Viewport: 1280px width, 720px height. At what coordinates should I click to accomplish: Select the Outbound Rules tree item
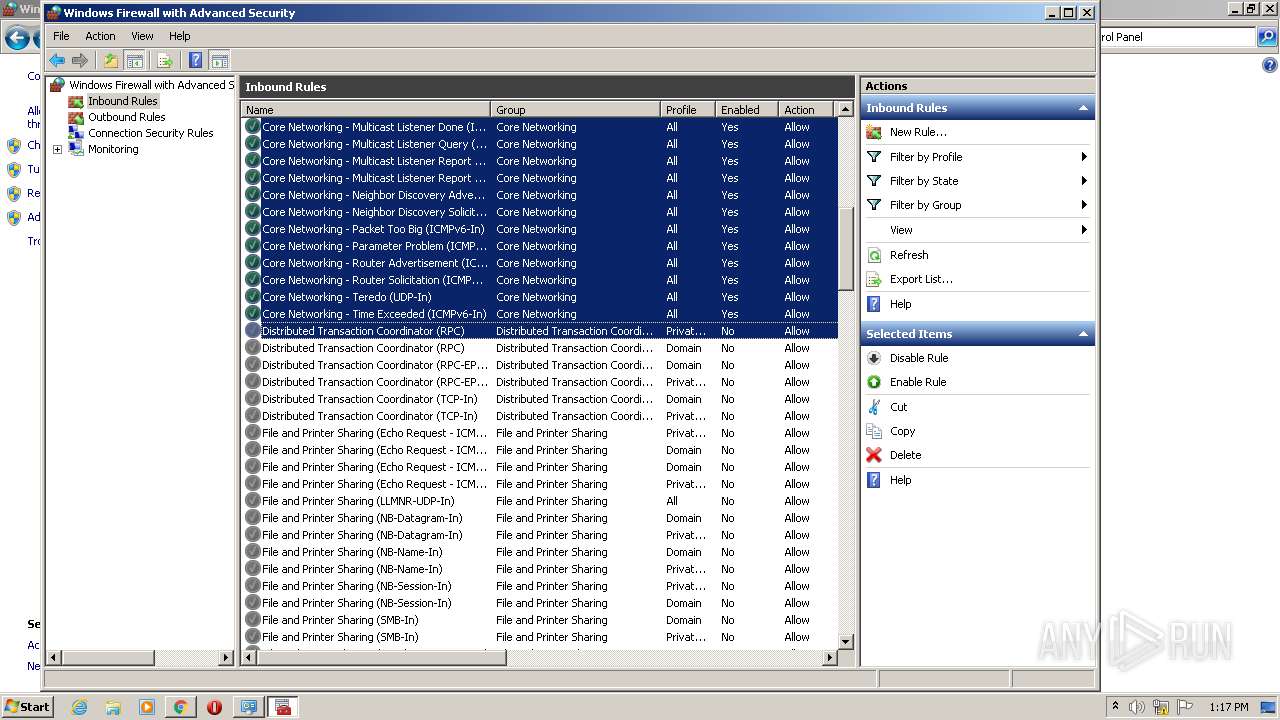126,117
